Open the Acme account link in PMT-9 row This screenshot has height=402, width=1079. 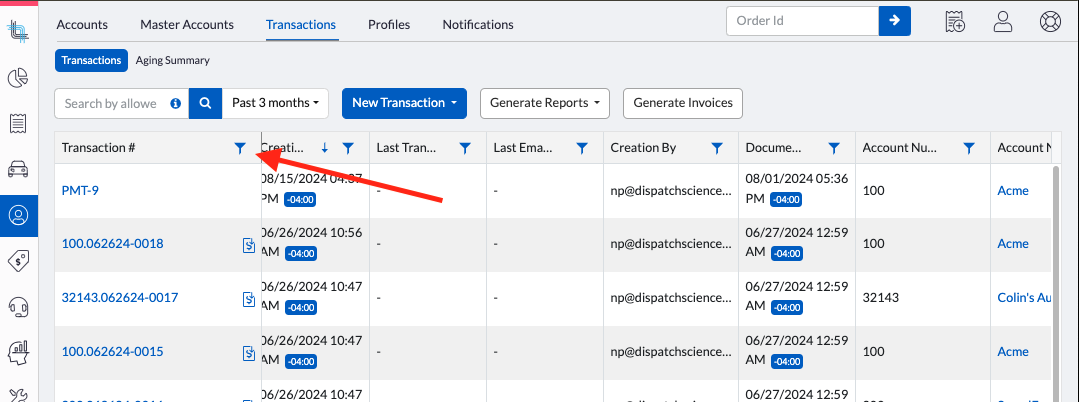pyautogui.click(x=1013, y=191)
